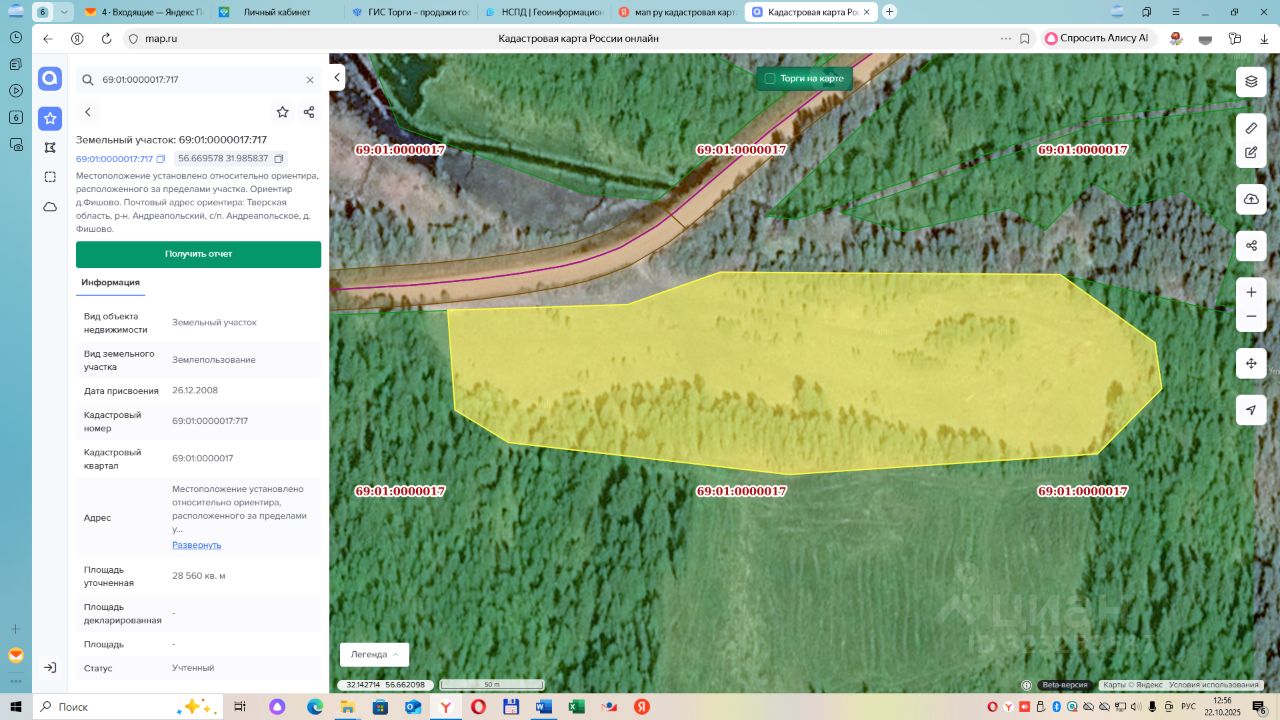Image resolution: width=1280 pixels, height=720 pixels.
Task: Click the 'Получить отчет' button
Action: (x=198, y=254)
